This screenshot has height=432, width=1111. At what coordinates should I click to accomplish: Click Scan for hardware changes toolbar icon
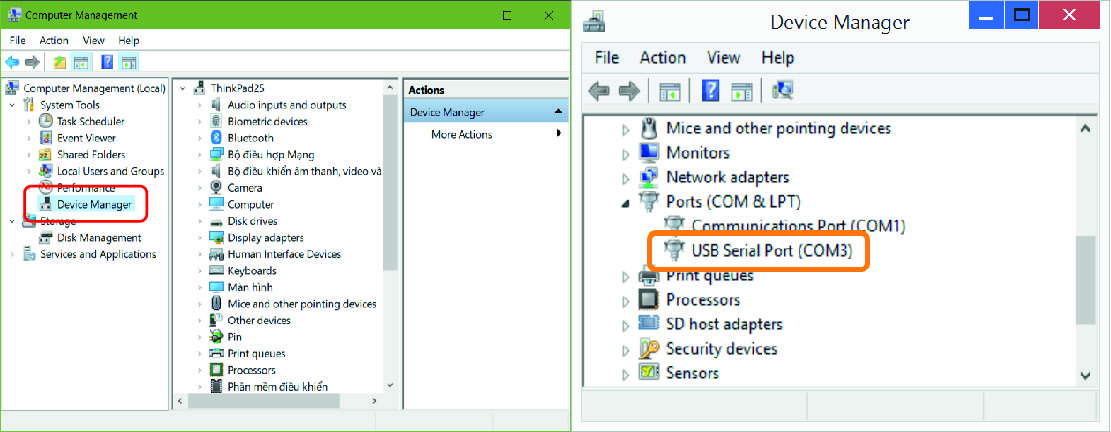pos(782,91)
